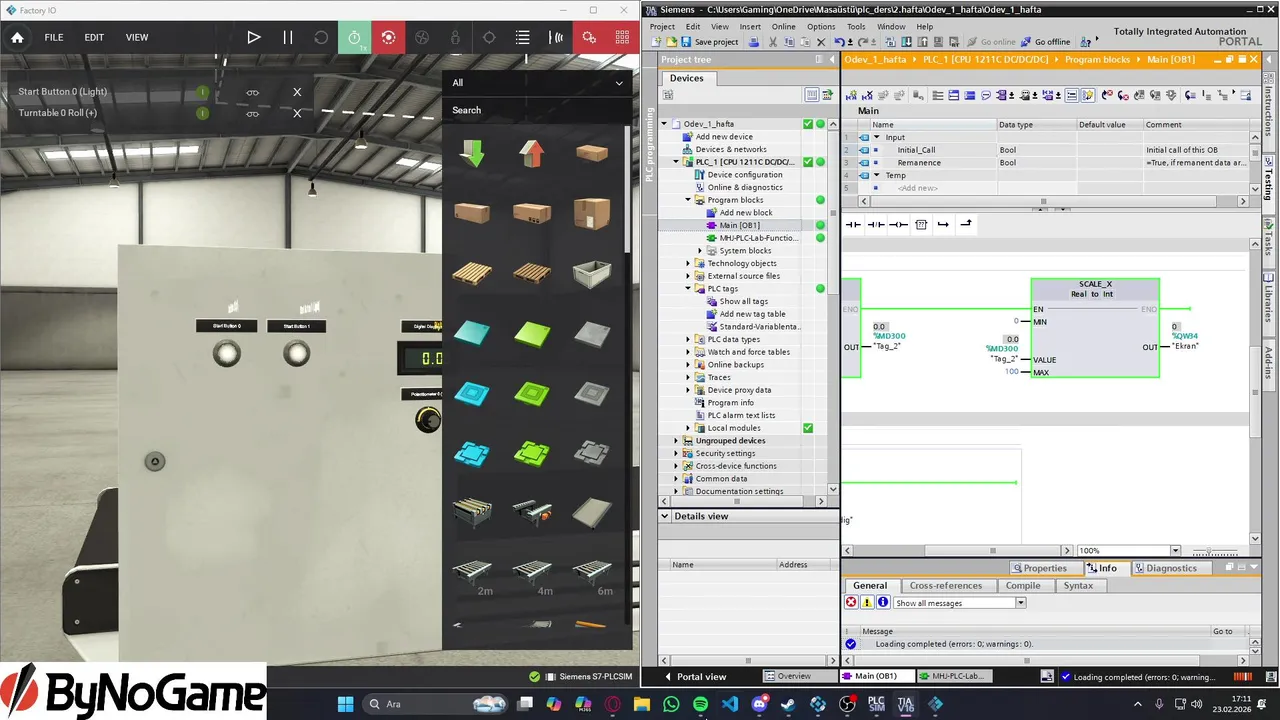Collapse the PLC tags folder

[x=688, y=289]
